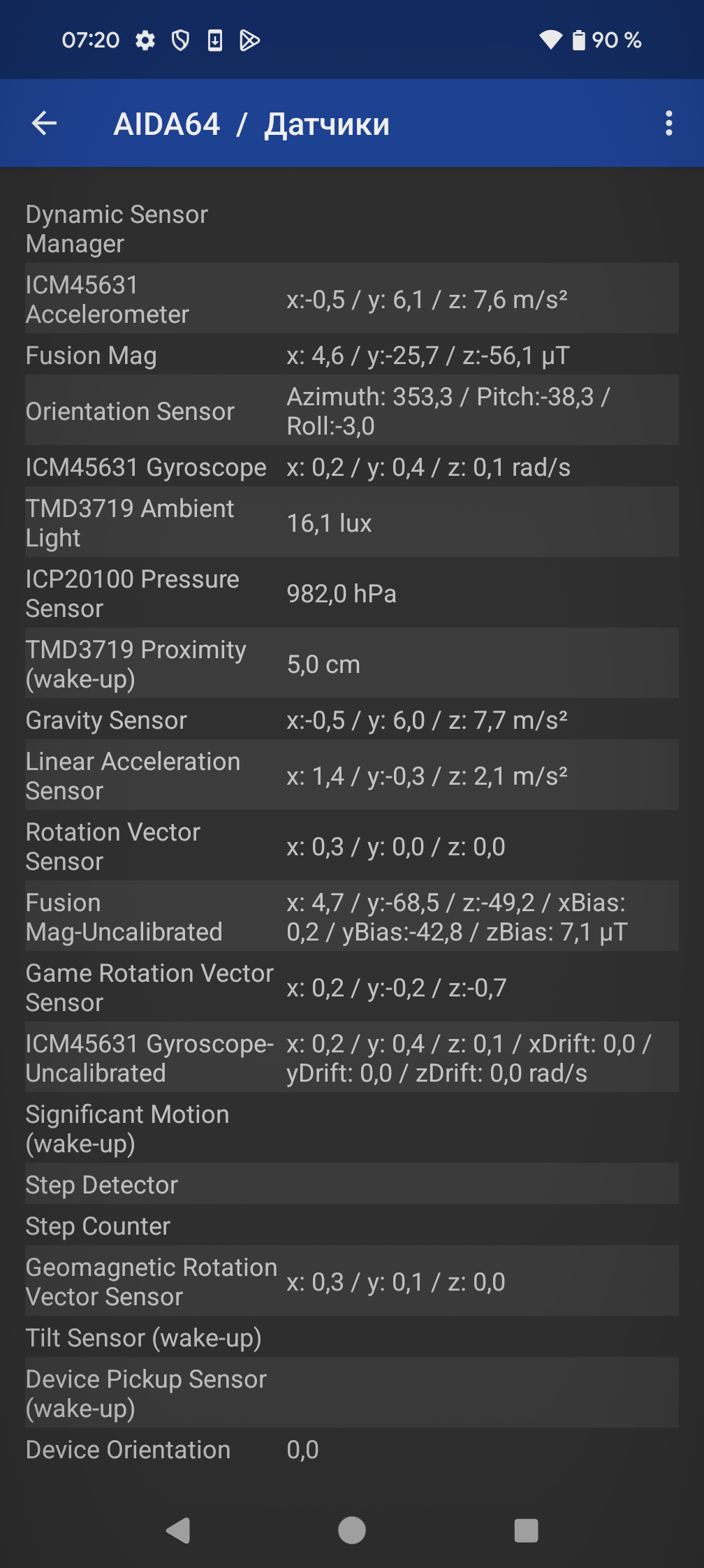Tap the Gravity Sensor row
Image resolution: width=704 pixels, height=1568 pixels.
click(x=352, y=720)
